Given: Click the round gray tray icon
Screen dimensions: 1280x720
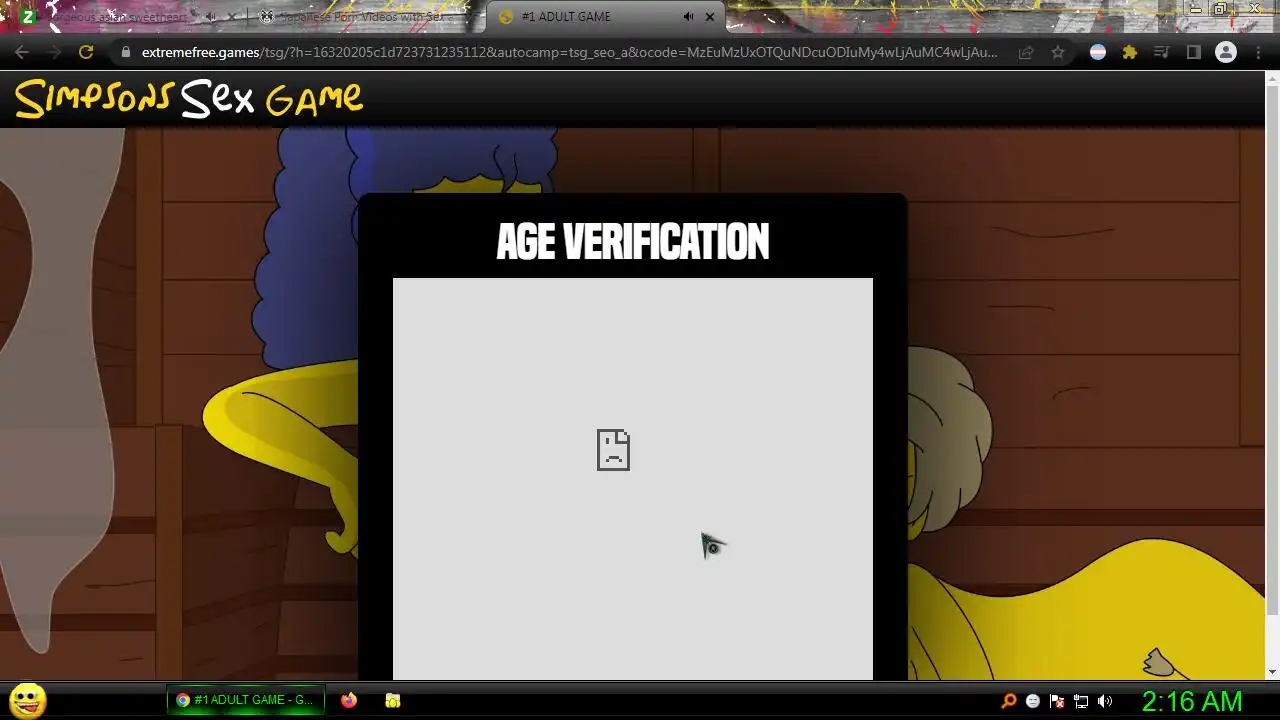Looking at the screenshot, I should coord(1033,701).
